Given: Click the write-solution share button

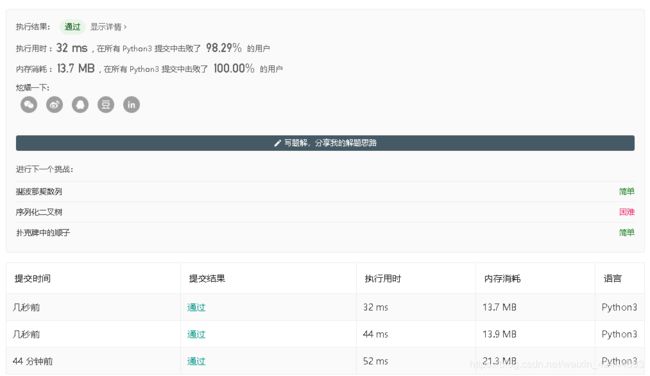Looking at the screenshot, I should 325,143.
